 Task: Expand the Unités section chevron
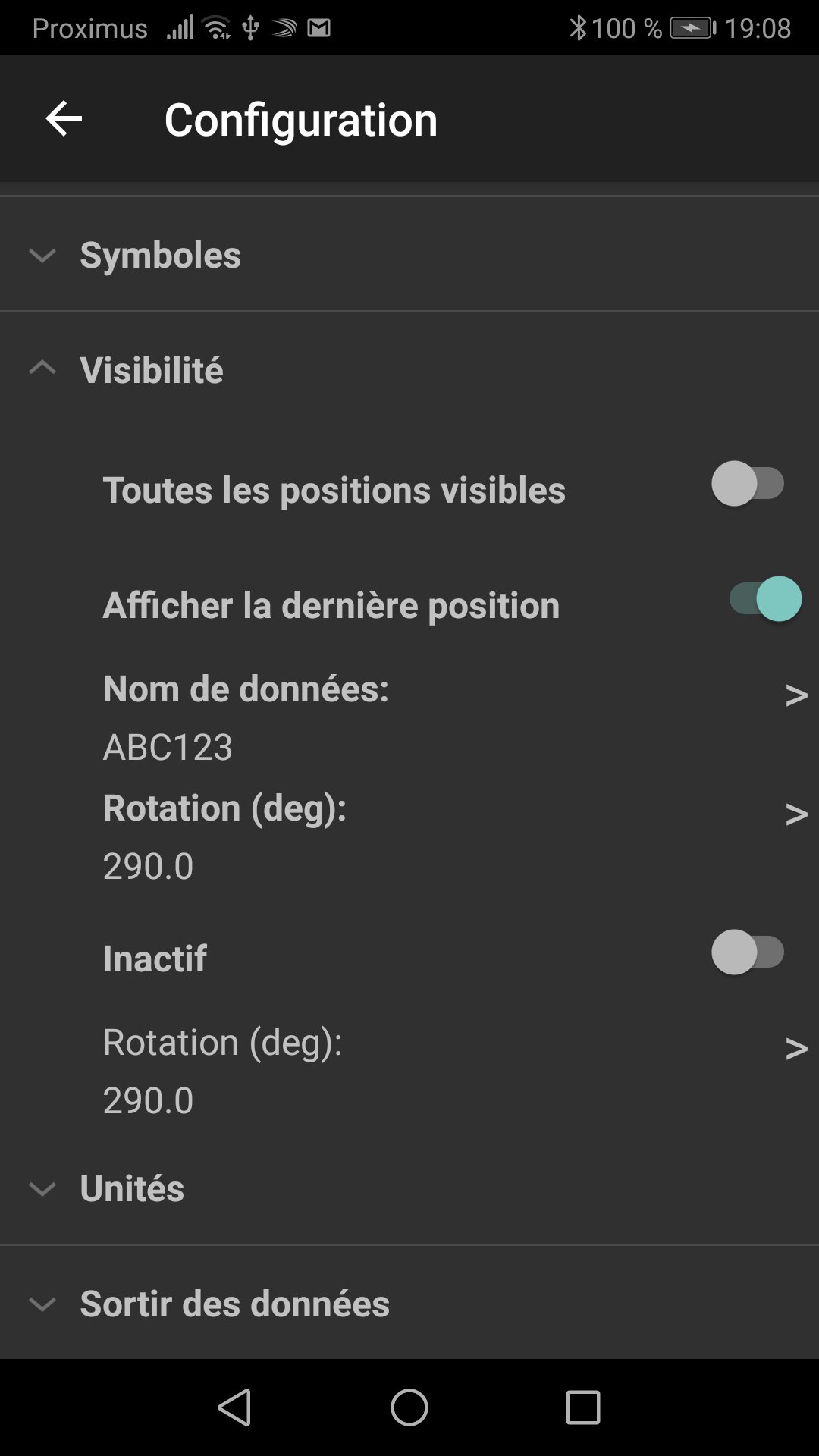click(42, 1188)
